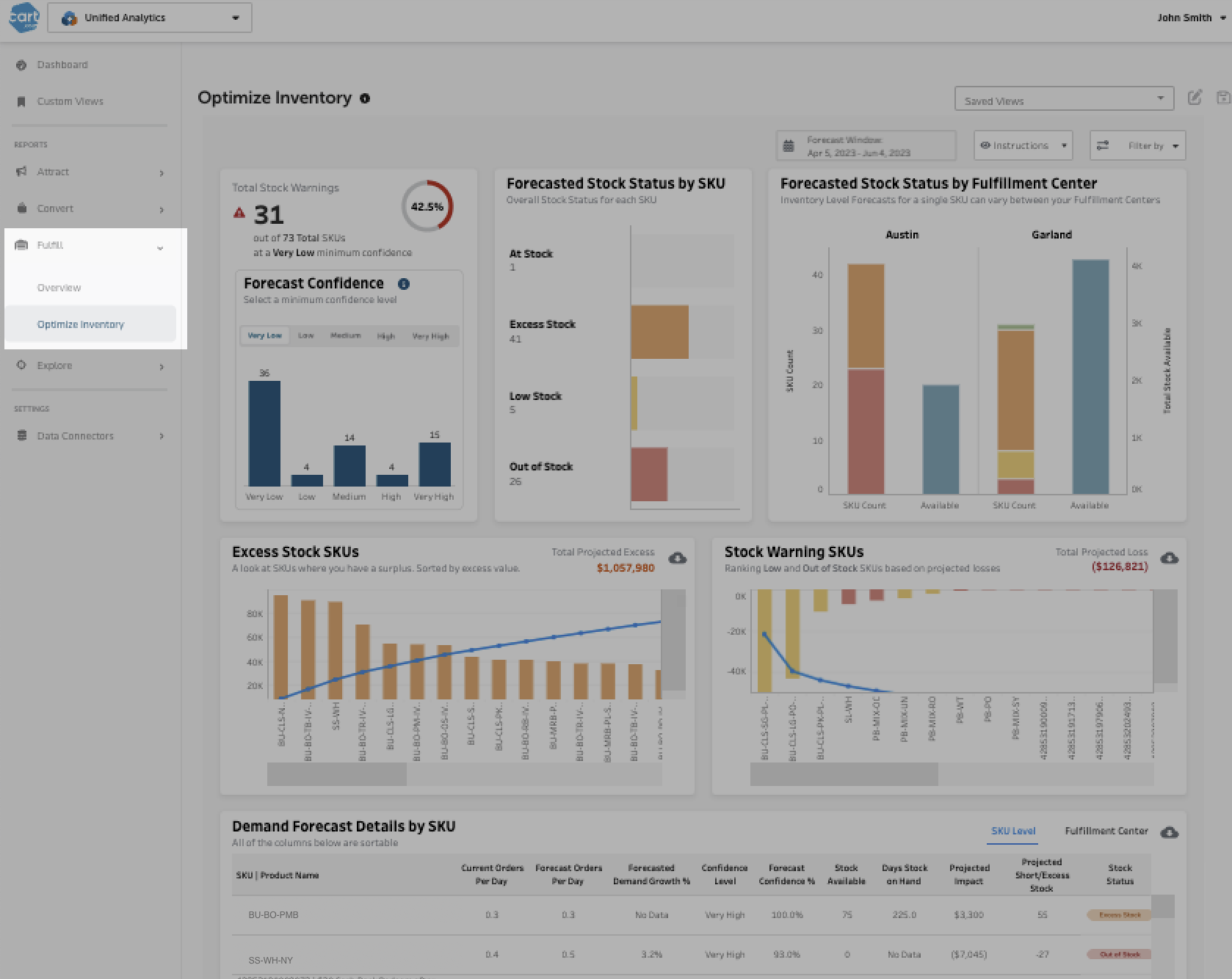Image resolution: width=1232 pixels, height=979 pixels.
Task: Click the save view icon
Action: point(1222,98)
